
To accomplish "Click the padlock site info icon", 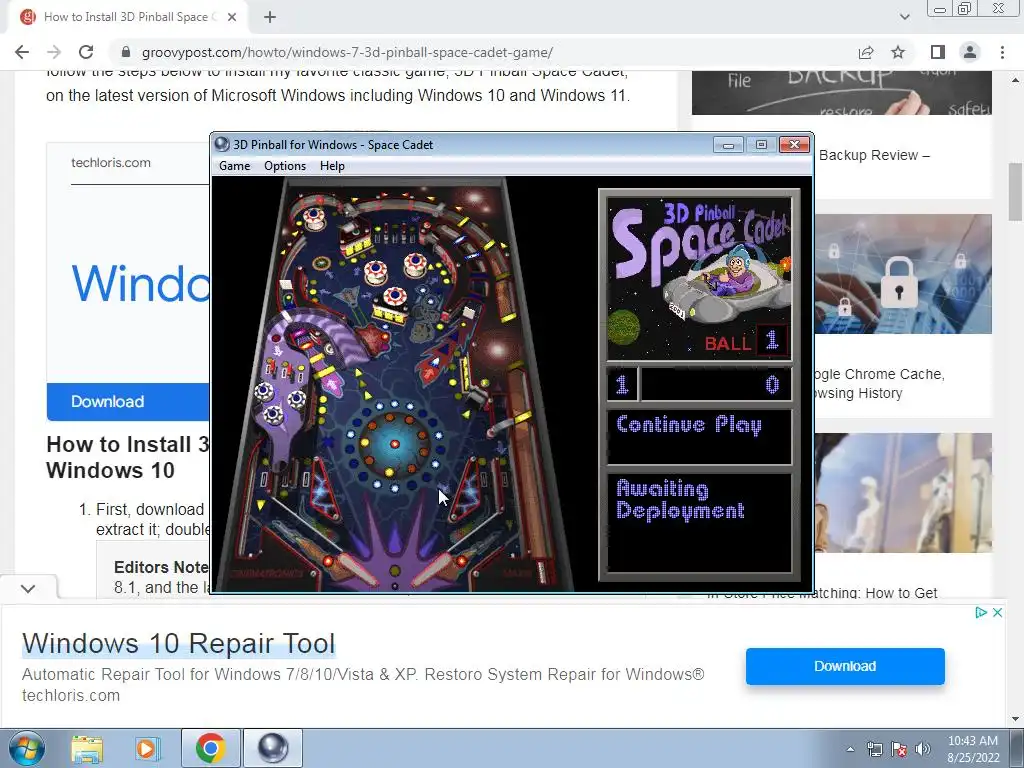I will 126,52.
